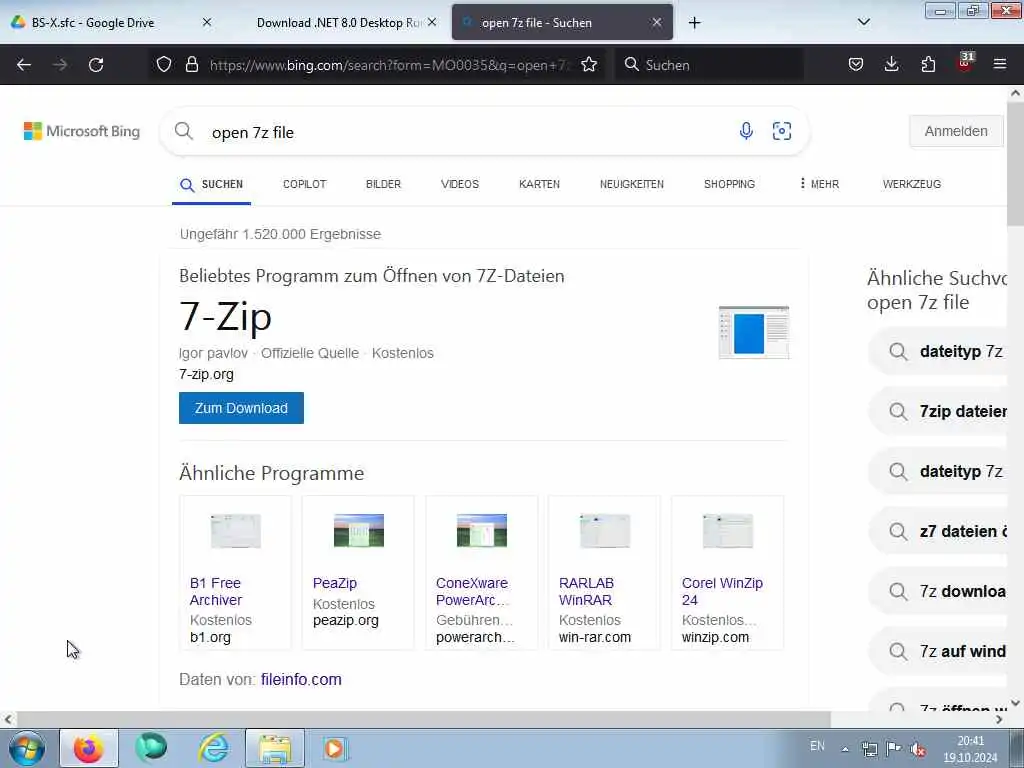Open the SHOPPING tab

729,184
